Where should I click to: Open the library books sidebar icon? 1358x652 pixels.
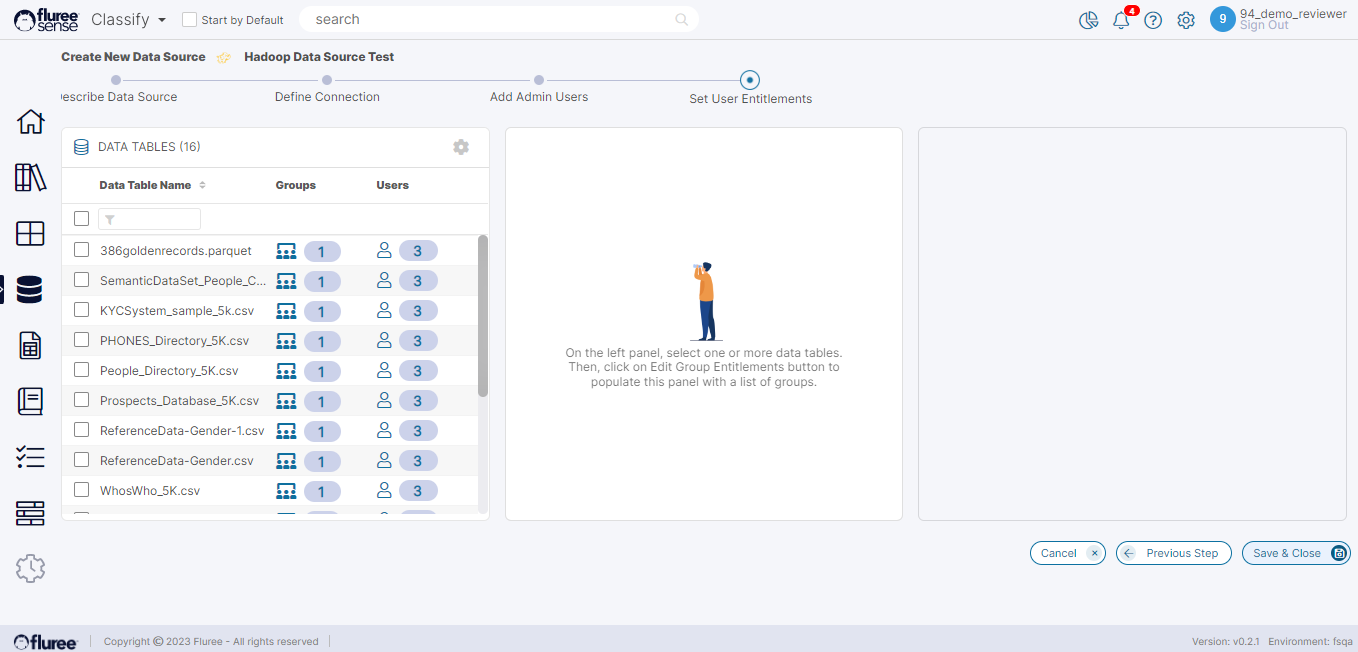pyautogui.click(x=30, y=178)
